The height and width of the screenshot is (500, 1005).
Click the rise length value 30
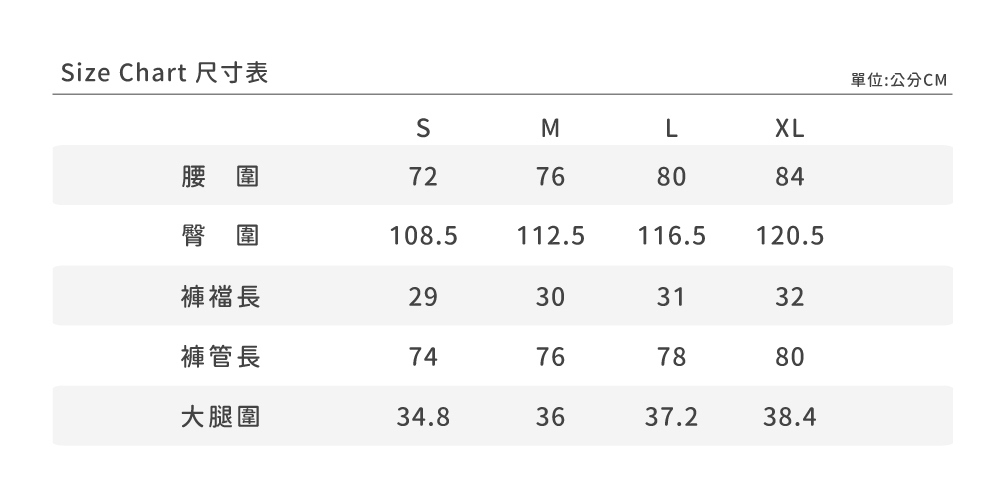click(x=550, y=297)
